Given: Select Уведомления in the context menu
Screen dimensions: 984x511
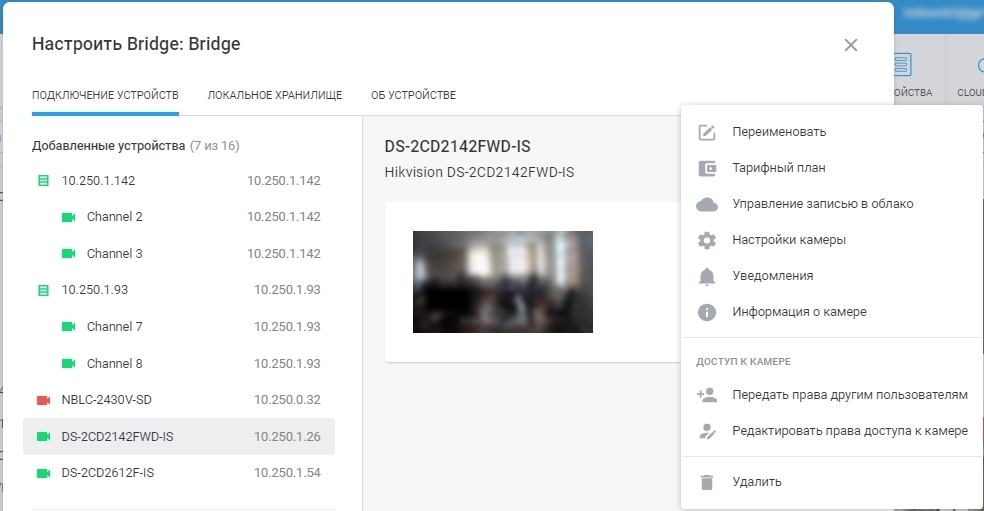Looking at the screenshot, I should (832, 276).
